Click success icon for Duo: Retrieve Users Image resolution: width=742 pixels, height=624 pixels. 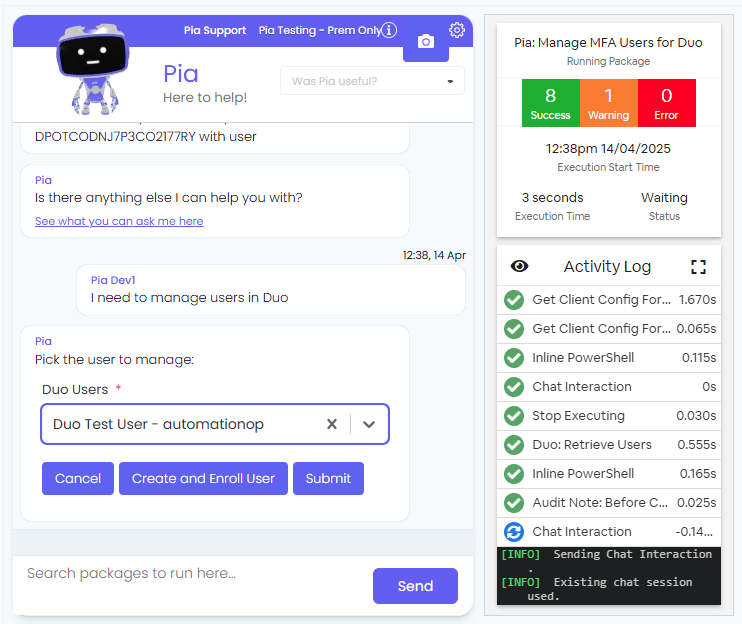[x=514, y=445]
